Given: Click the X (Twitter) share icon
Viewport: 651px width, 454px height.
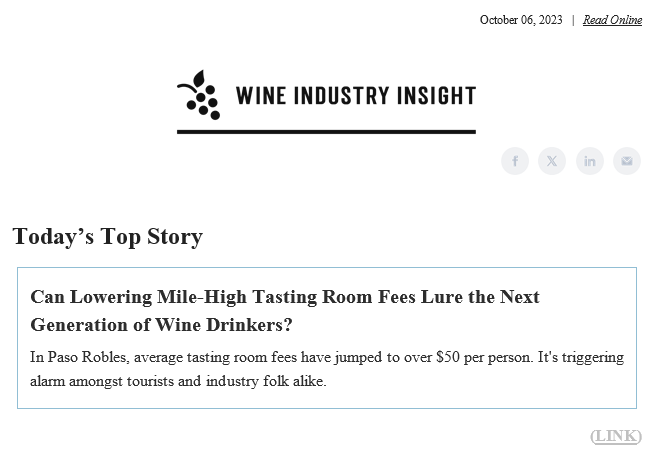Looking at the screenshot, I should [552, 161].
